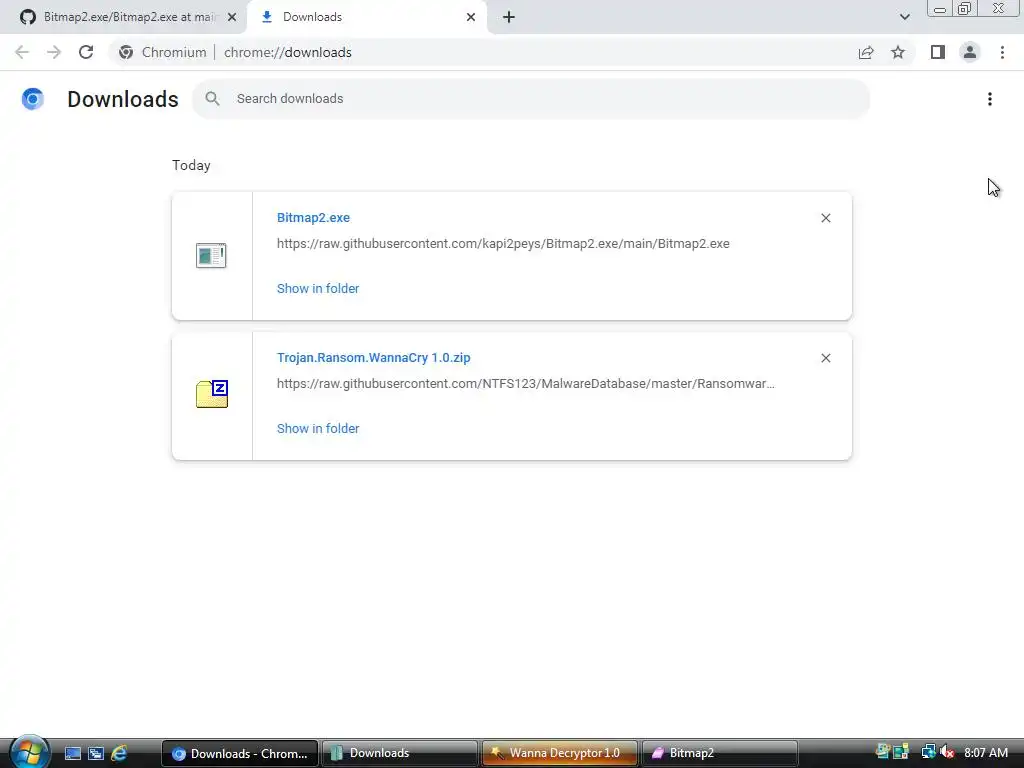The image size is (1024, 768).
Task: Focus the Search downloads field
Action: point(531,99)
